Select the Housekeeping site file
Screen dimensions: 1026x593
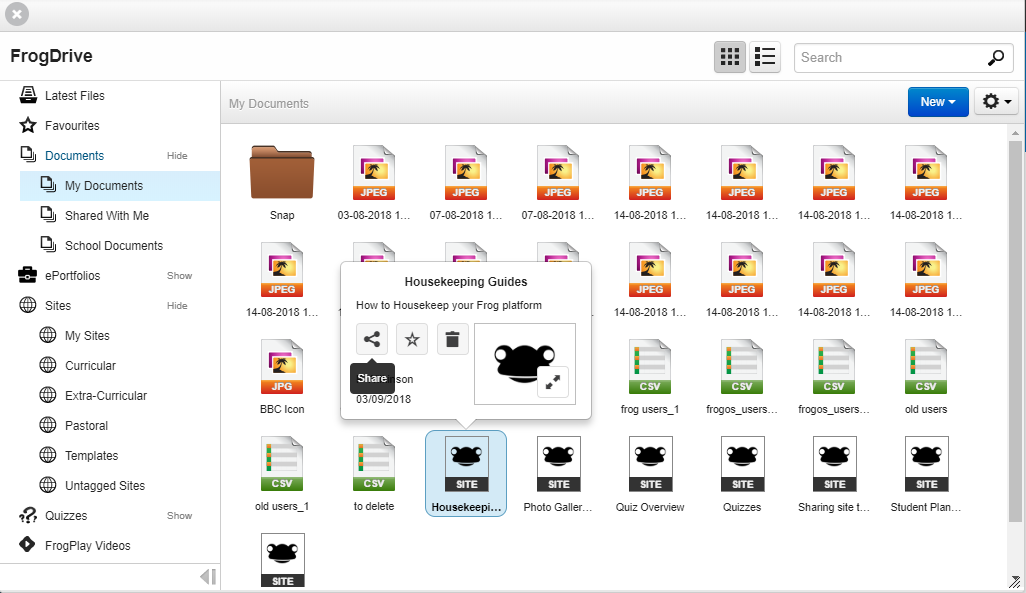coord(466,474)
